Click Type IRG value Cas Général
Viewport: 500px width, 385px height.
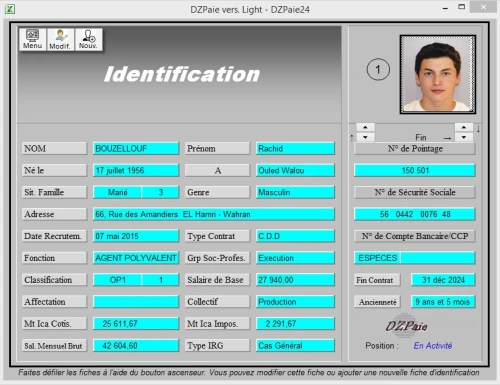(295, 346)
